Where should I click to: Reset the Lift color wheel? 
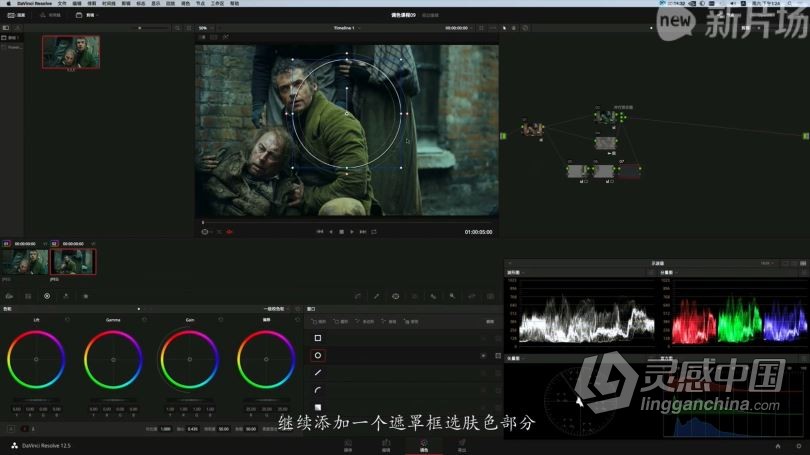[x=68, y=320]
